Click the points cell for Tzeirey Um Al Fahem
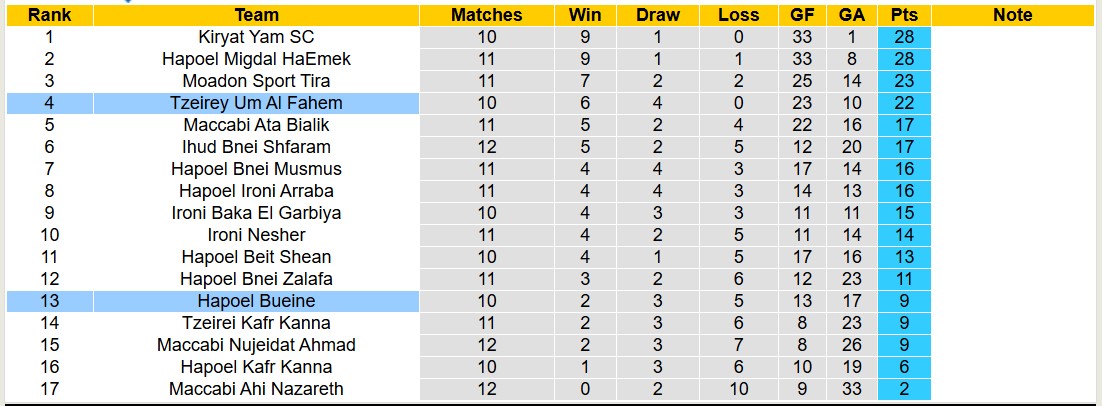 904,103
